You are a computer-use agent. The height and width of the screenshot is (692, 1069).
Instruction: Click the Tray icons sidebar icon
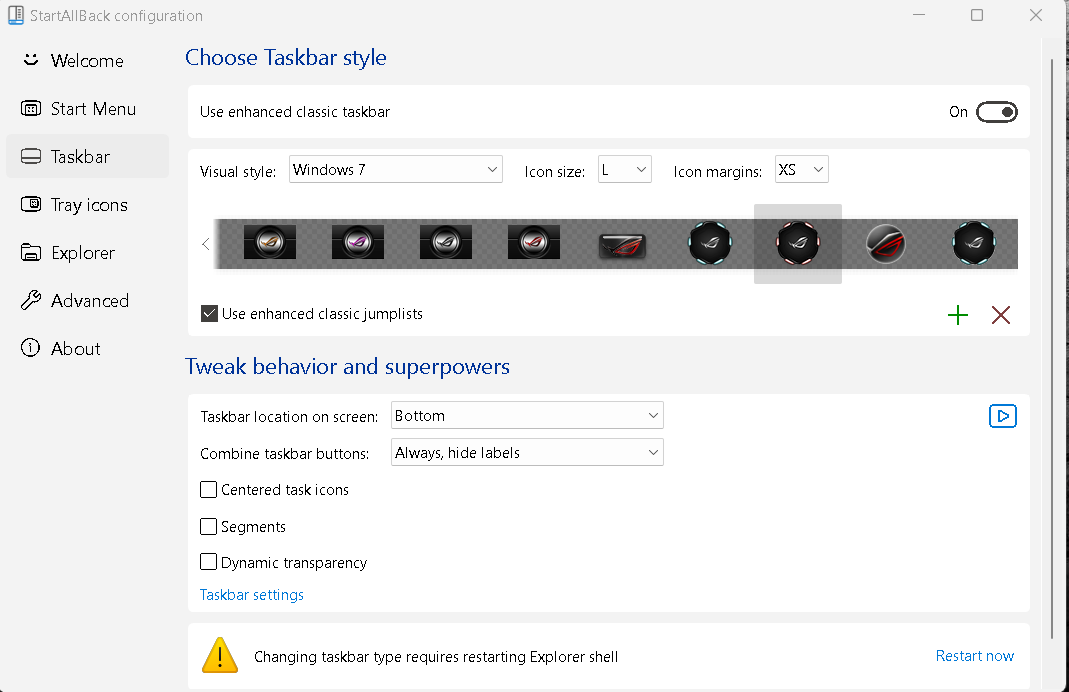point(31,204)
